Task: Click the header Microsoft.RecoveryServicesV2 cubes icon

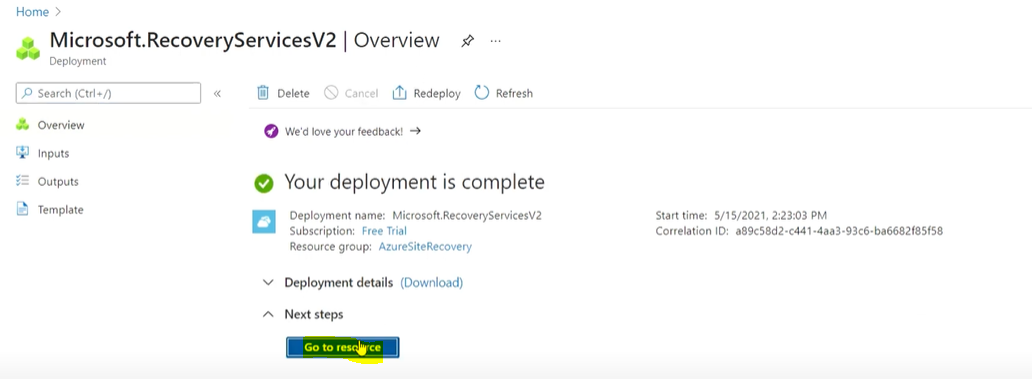Action: click(28, 49)
